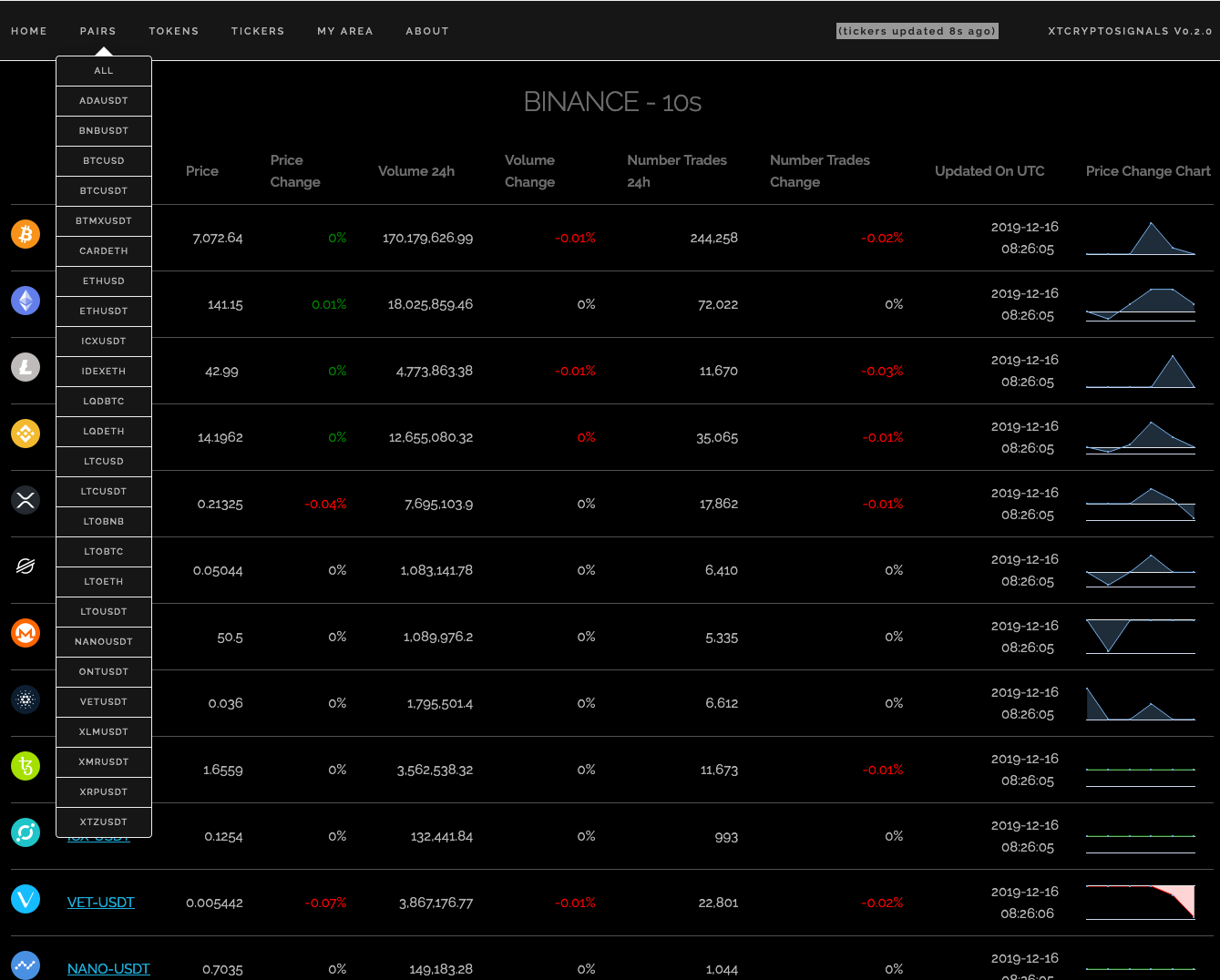The width and height of the screenshot is (1220, 980).
Task: Click the ICON ICX coin icon
Action: point(26,832)
